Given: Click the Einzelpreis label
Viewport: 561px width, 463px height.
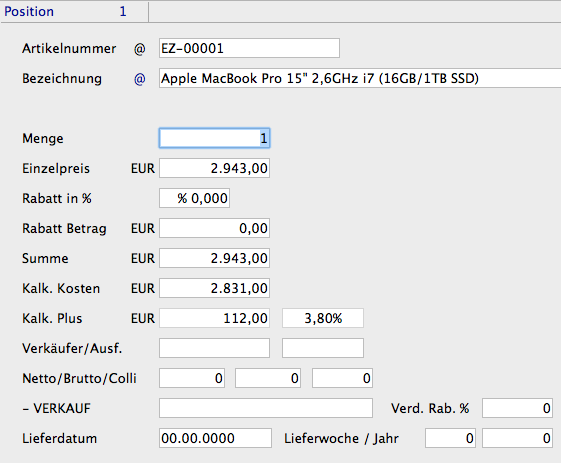Looking at the screenshot, I should 56,169.
